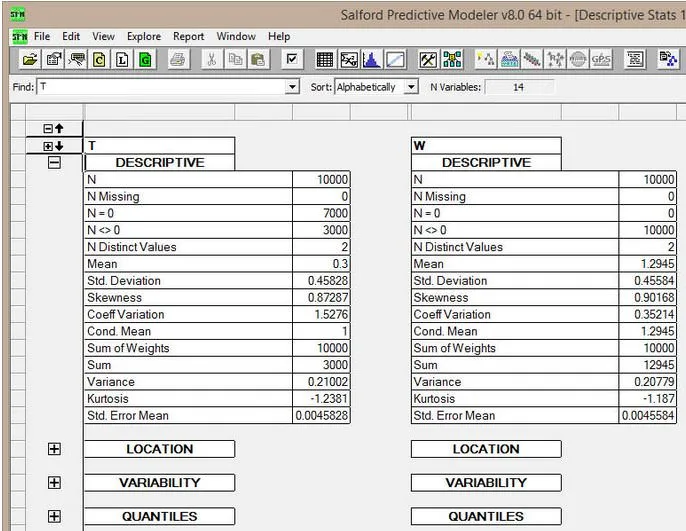Select W Coeff Variation value 0.35214
The image size is (686, 531).
[x=648, y=314]
